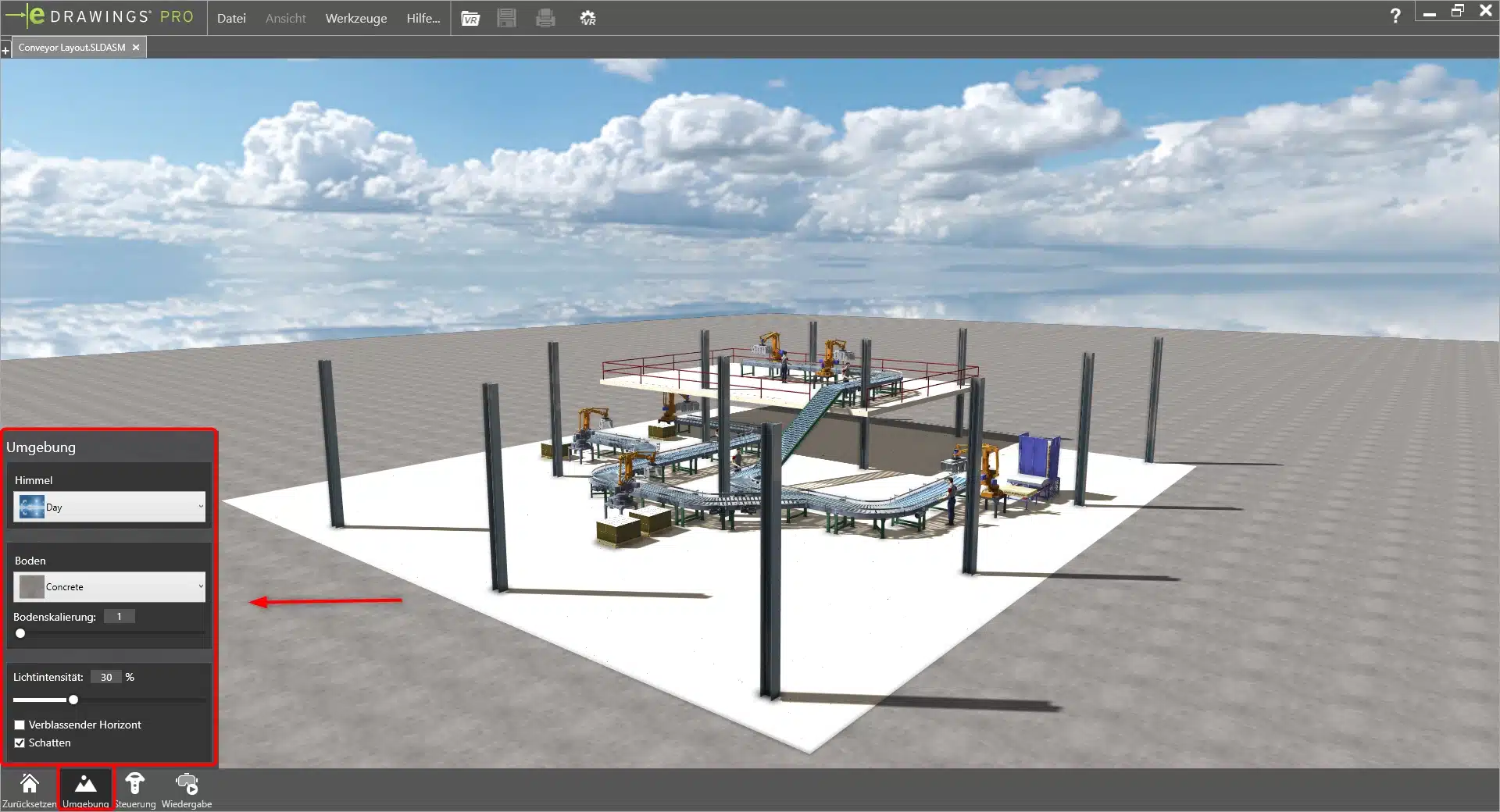This screenshot has height=812, width=1500.
Task: Open the Umgebung environment panel icon
Action: coord(85,785)
